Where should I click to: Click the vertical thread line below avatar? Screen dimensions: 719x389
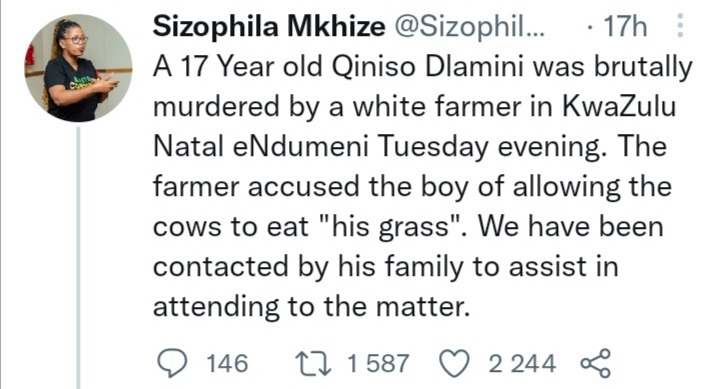pyautogui.click(x=78, y=258)
